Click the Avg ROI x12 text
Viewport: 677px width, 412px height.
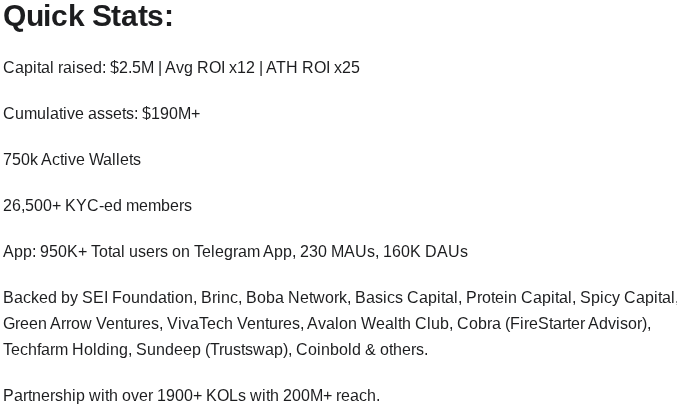coord(210,68)
